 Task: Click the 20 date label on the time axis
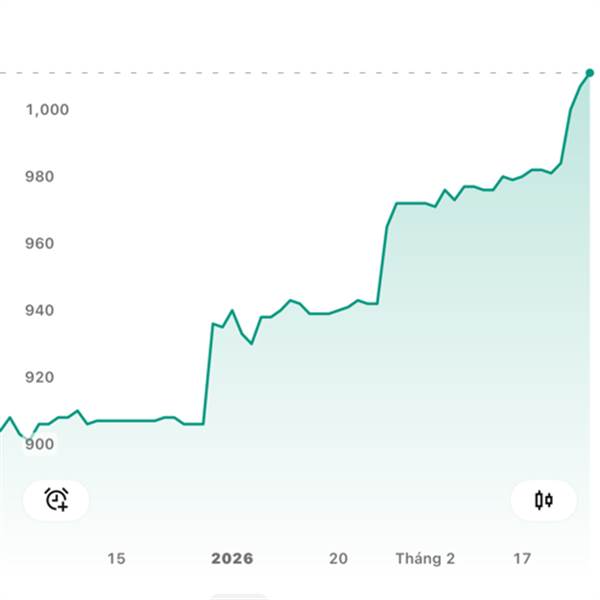(x=339, y=558)
